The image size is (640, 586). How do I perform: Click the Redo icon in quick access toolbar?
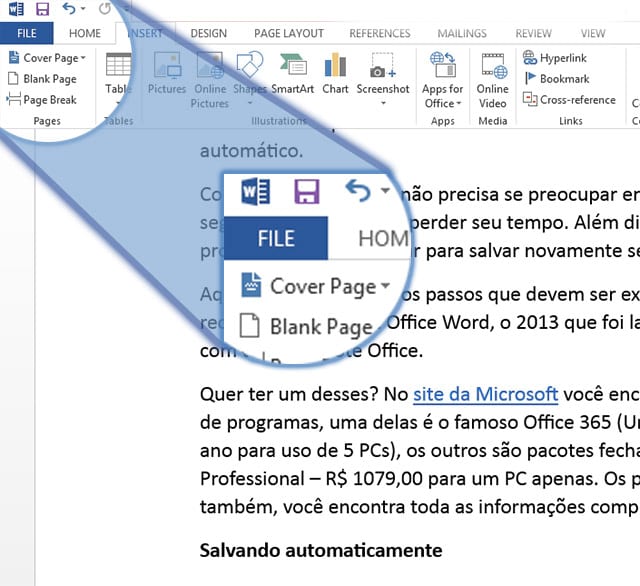click(x=105, y=8)
